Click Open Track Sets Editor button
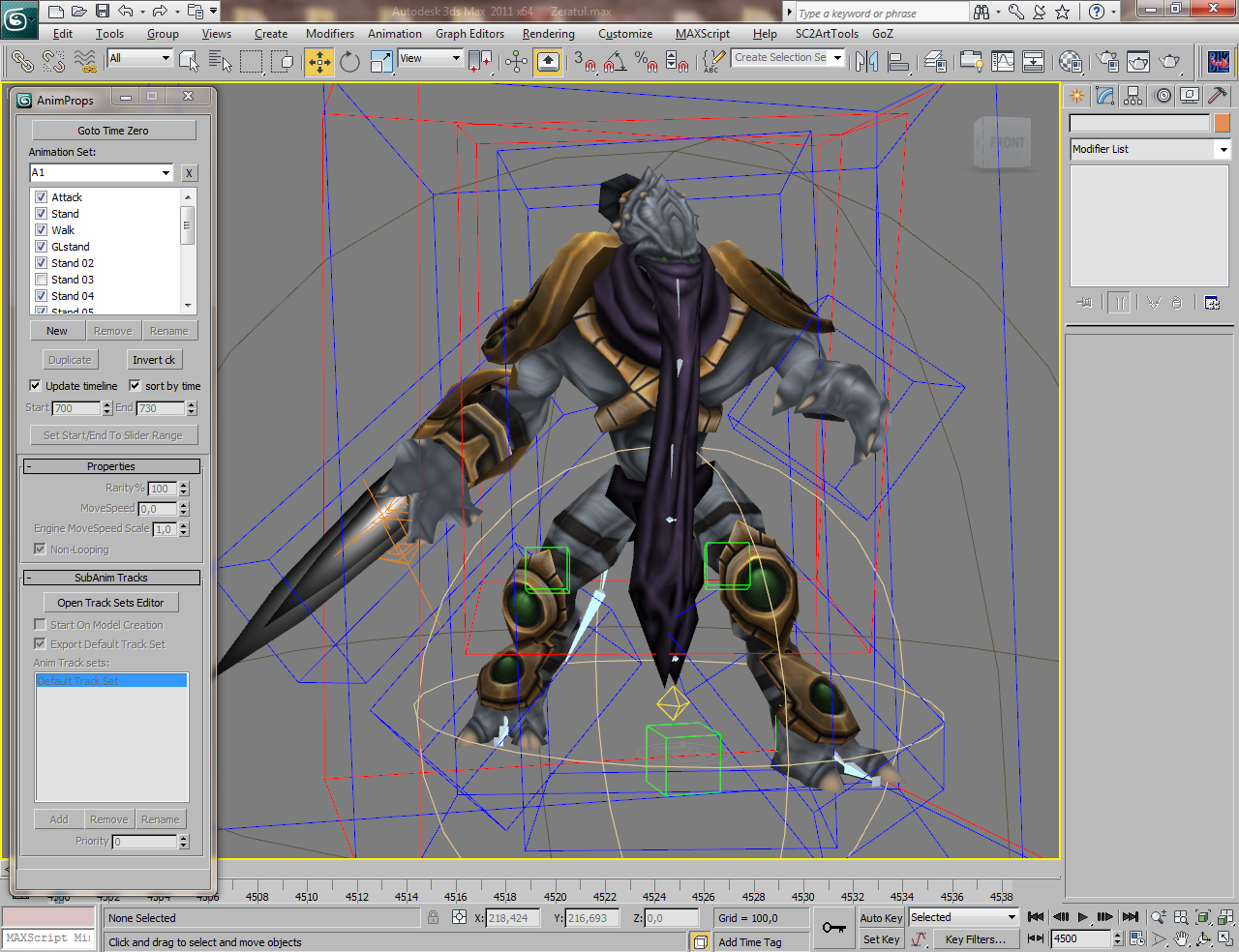The height and width of the screenshot is (952, 1239). 110,603
